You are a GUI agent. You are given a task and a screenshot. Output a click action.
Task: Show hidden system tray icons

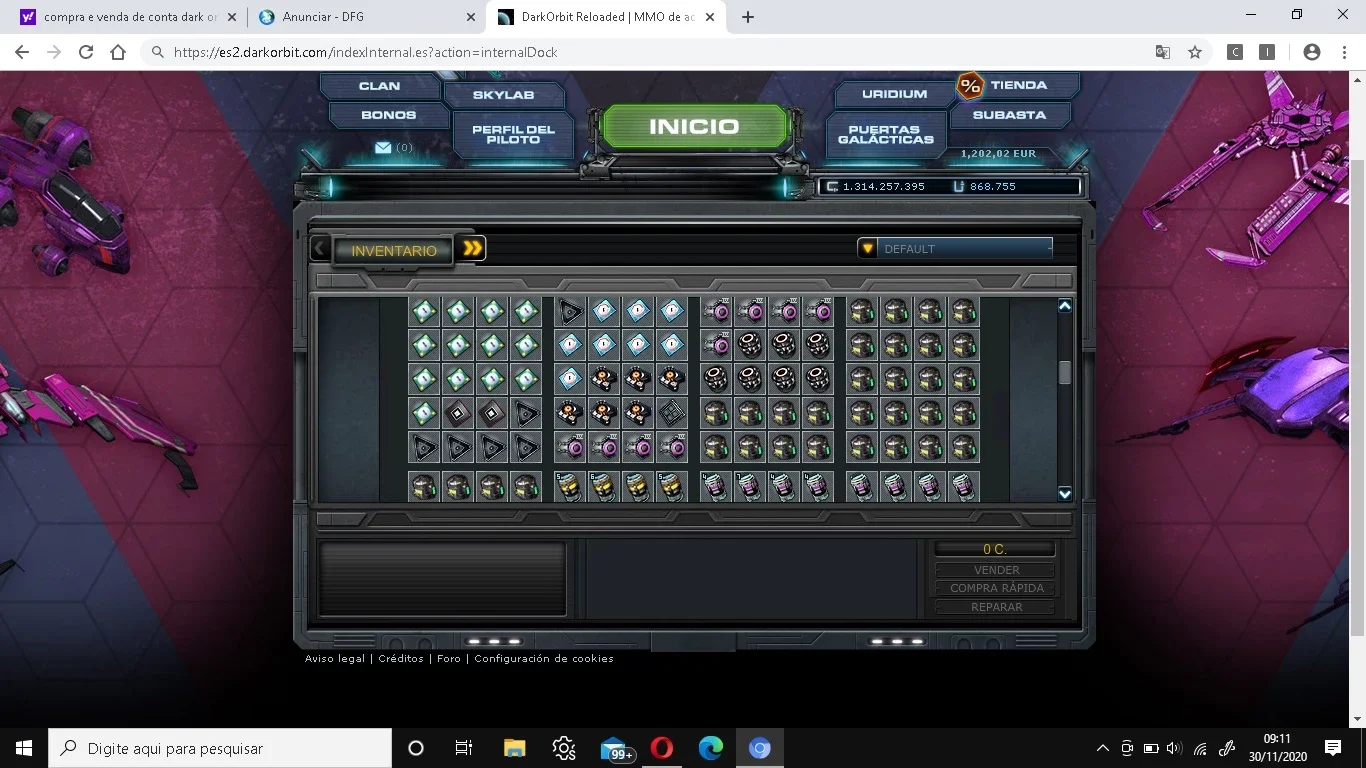[x=1103, y=748]
